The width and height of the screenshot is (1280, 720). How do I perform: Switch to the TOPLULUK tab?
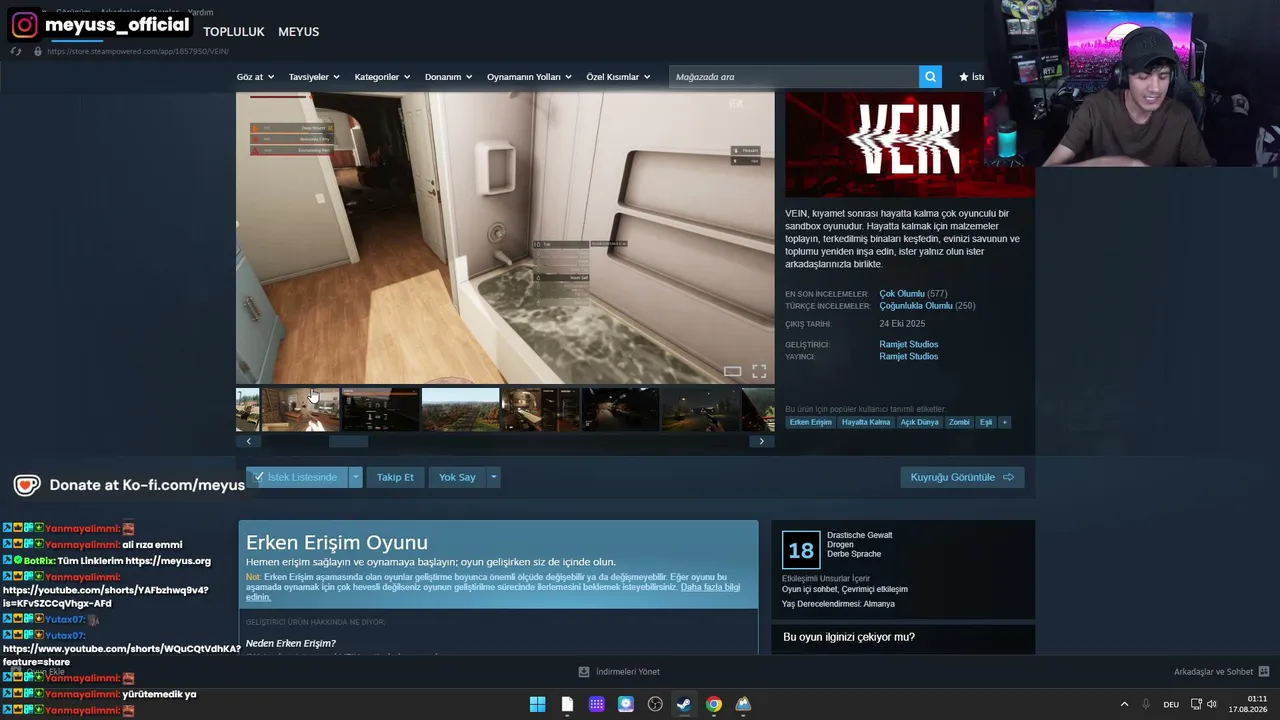[x=234, y=32]
